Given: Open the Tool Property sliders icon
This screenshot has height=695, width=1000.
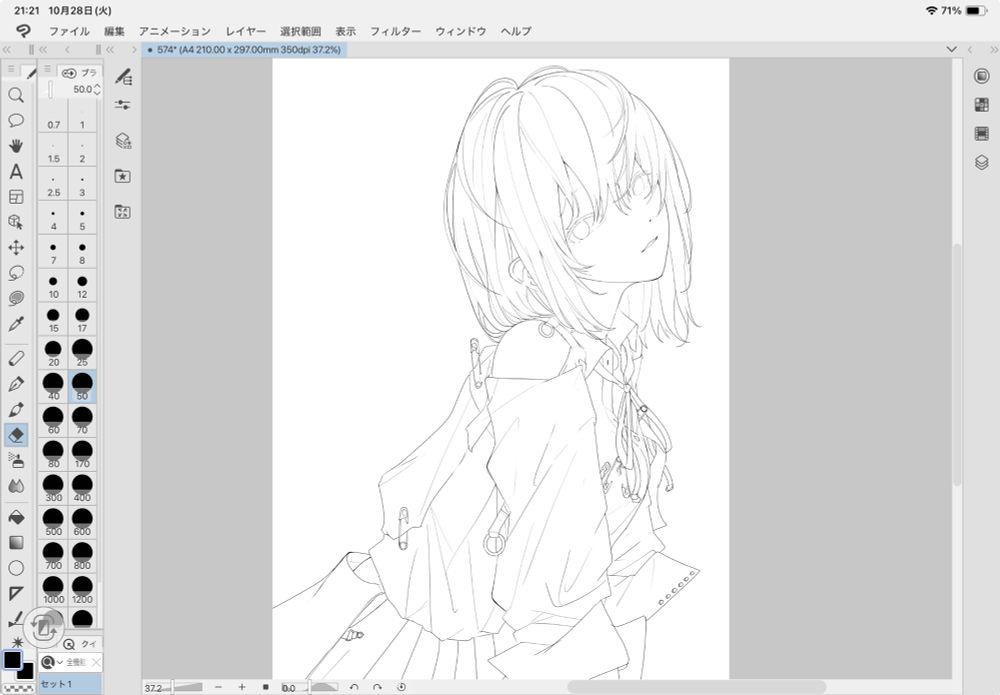Looking at the screenshot, I should coord(123,105).
